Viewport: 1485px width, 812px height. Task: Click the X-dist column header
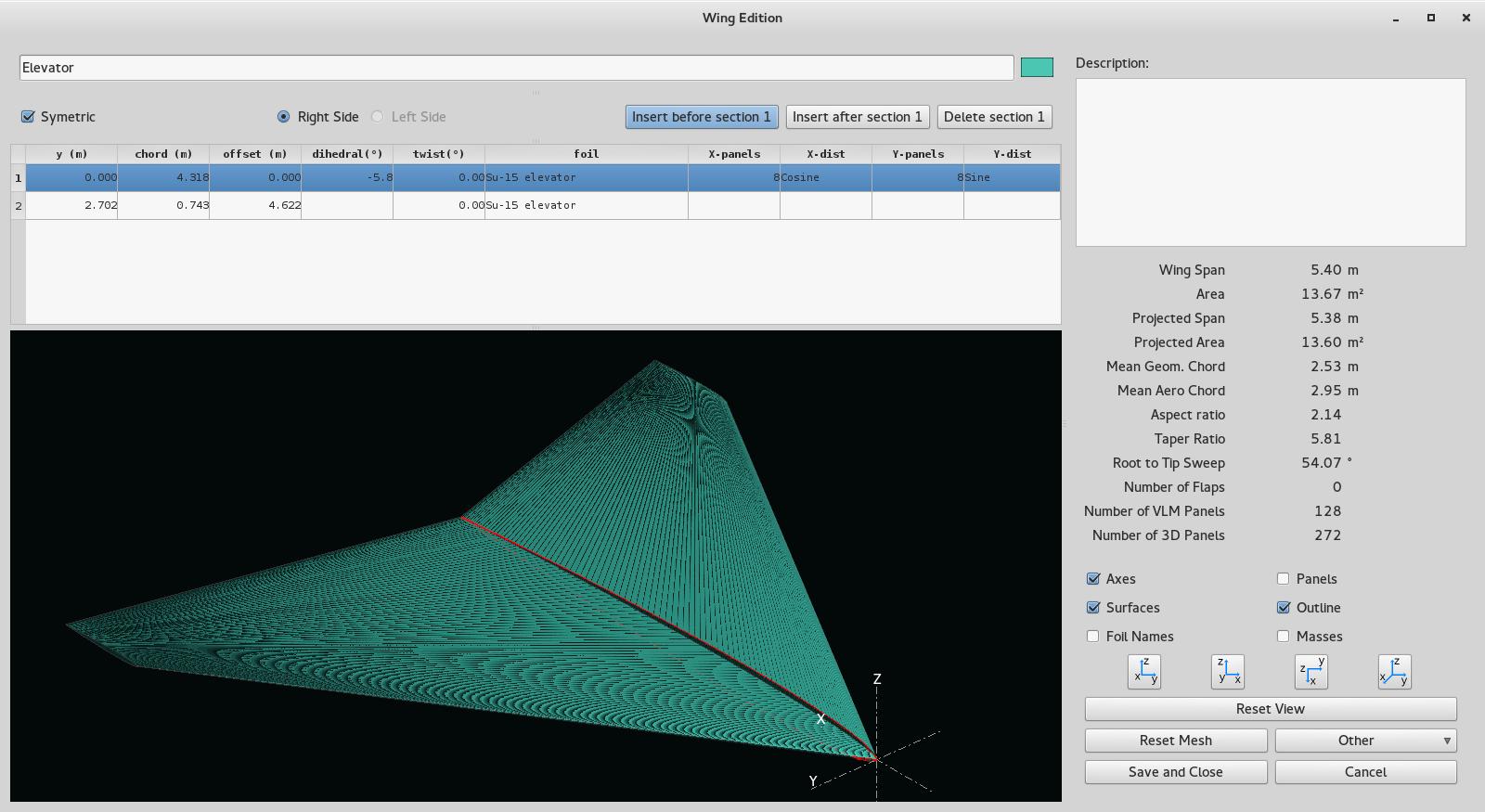826,154
